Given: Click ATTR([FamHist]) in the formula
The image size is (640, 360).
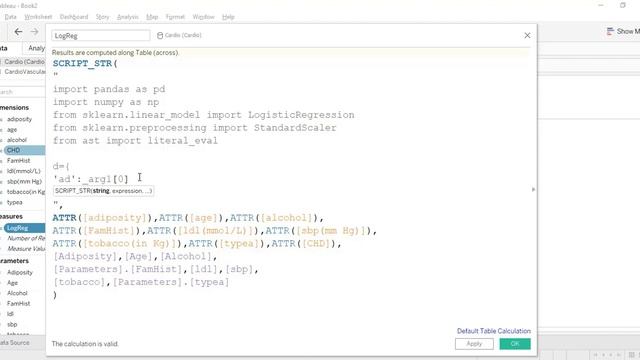Looking at the screenshot, I should click(97, 231).
